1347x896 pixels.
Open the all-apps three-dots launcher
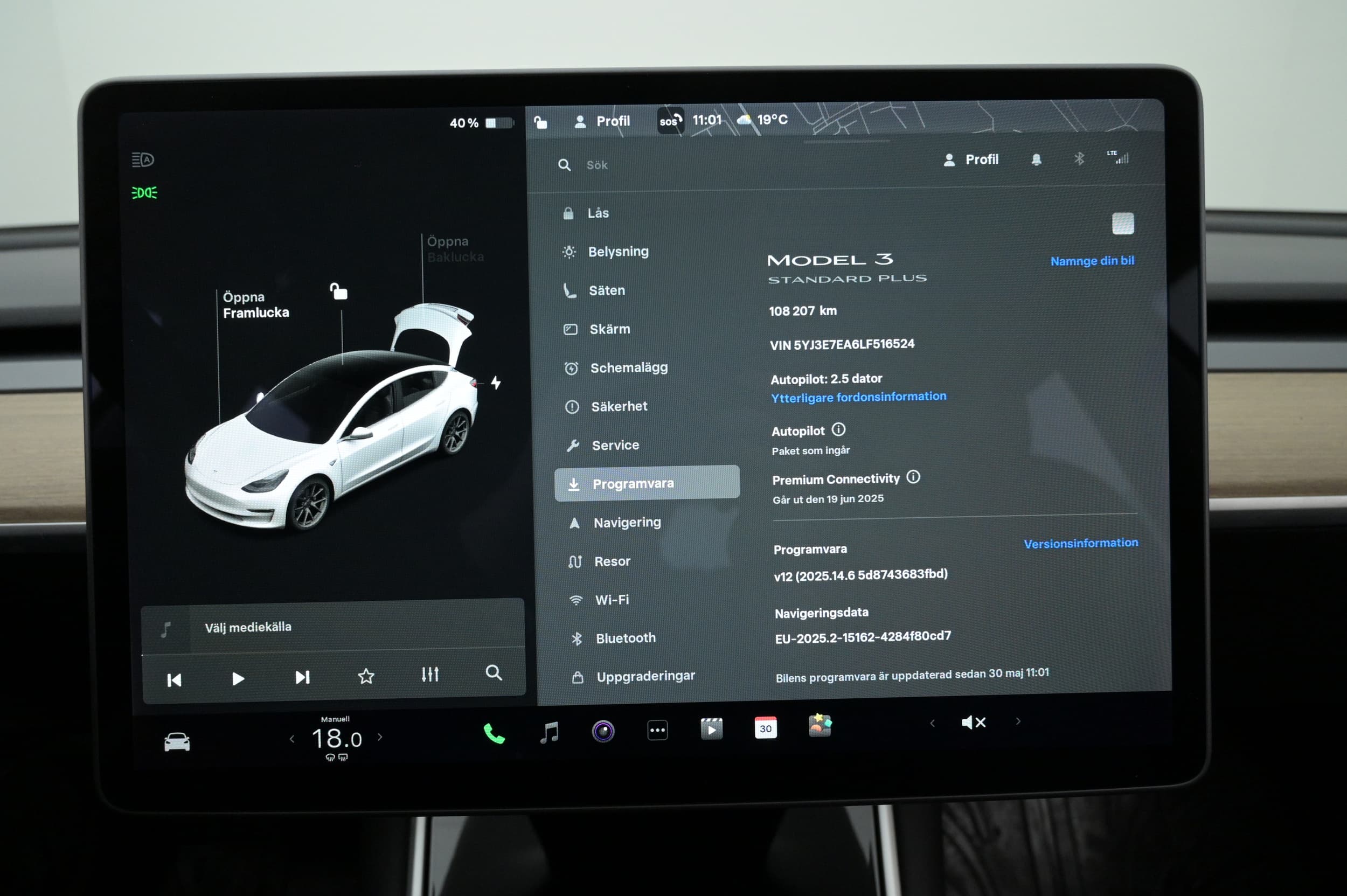point(657,730)
